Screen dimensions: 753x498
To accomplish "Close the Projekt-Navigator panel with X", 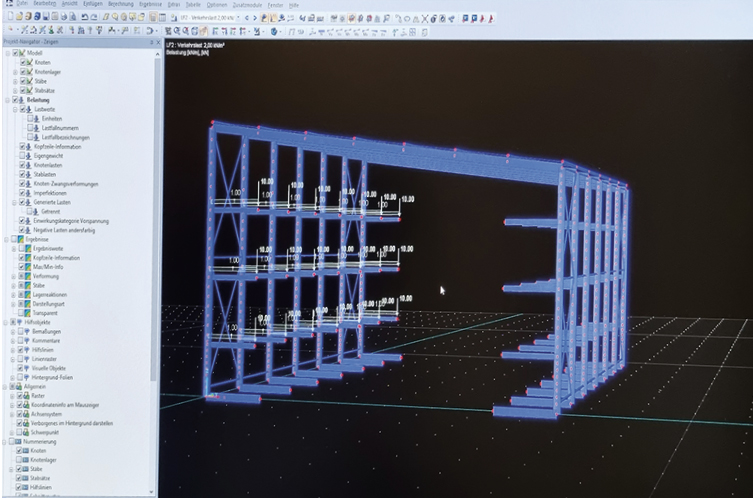I will tap(155, 42).
